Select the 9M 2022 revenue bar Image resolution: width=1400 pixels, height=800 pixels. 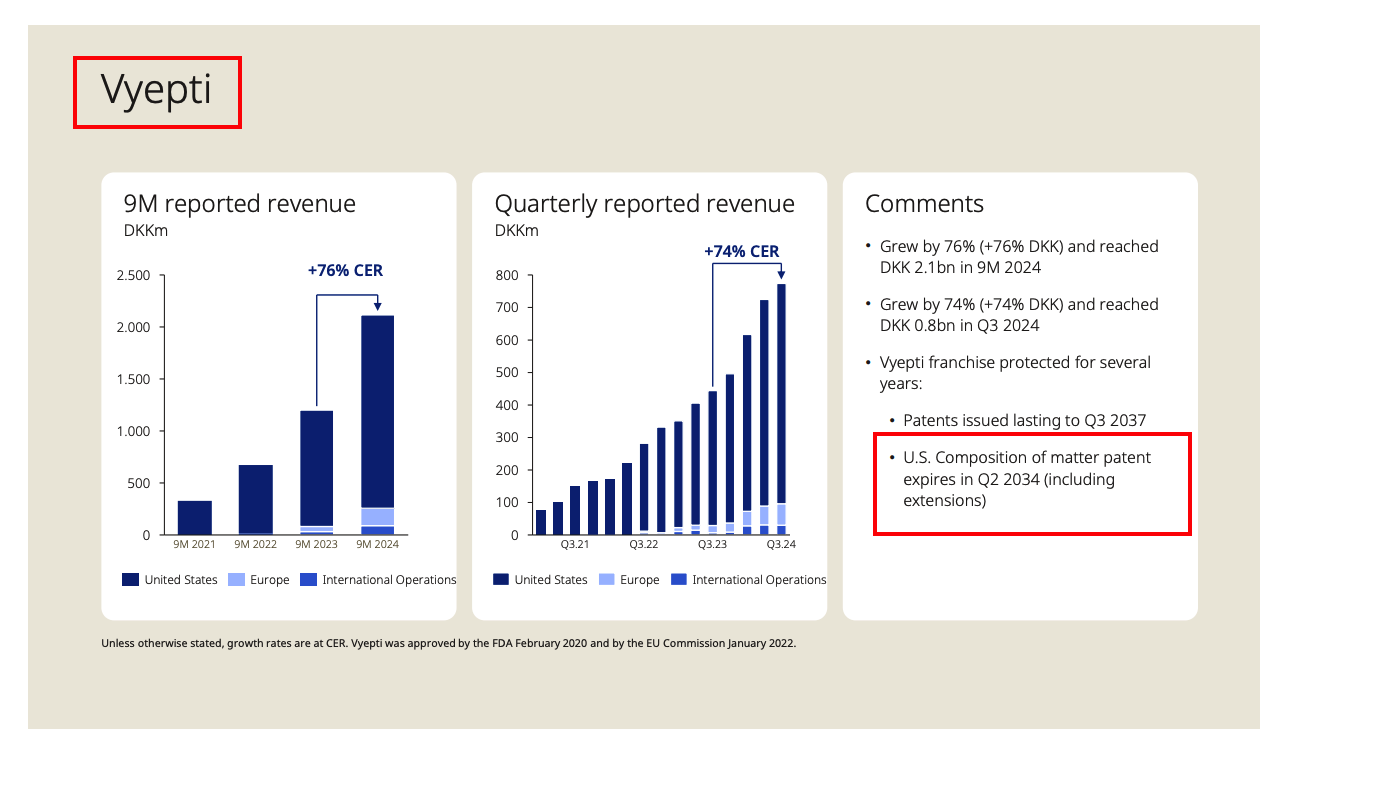[x=256, y=500]
